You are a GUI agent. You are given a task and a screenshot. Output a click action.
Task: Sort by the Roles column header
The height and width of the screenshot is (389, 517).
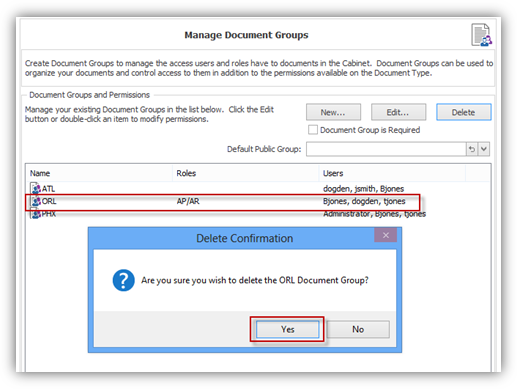[x=246, y=173]
